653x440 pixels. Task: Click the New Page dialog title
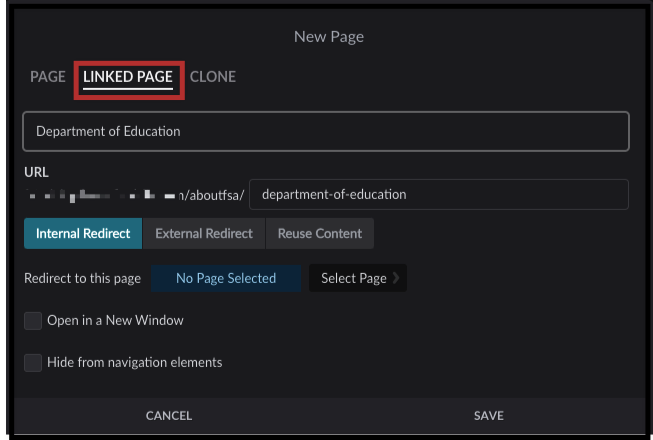(328, 37)
